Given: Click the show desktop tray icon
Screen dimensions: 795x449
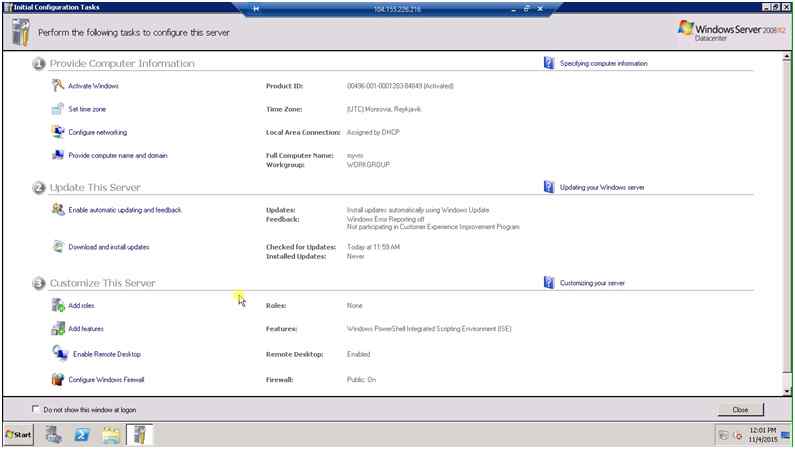Looking at the screenshot, I should [x=786, y=435].
